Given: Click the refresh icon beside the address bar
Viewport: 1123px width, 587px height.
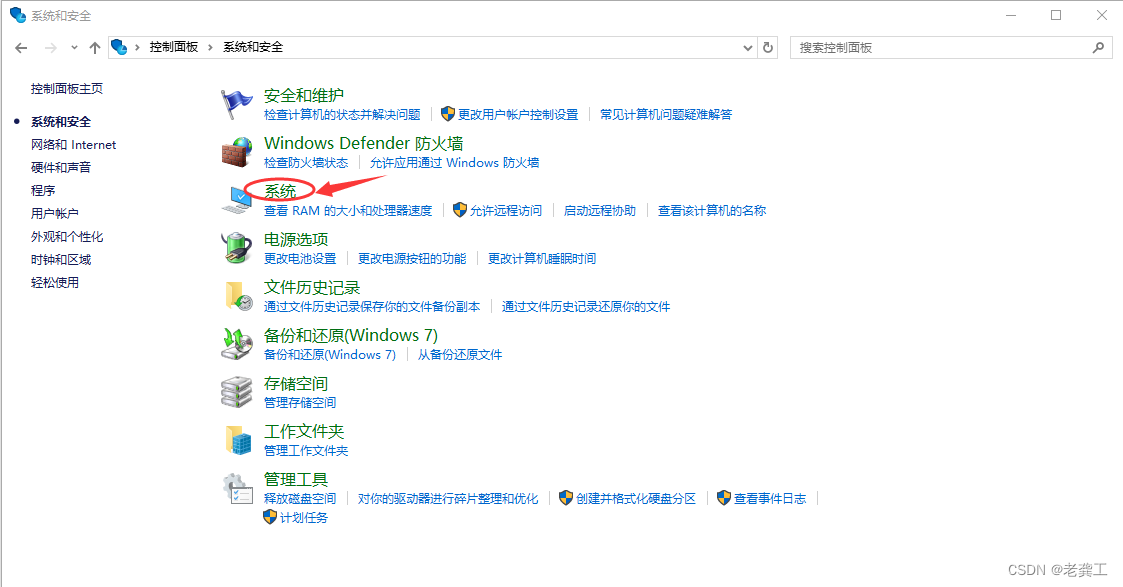Looking at the screenshot, I should tap(768, 47).
